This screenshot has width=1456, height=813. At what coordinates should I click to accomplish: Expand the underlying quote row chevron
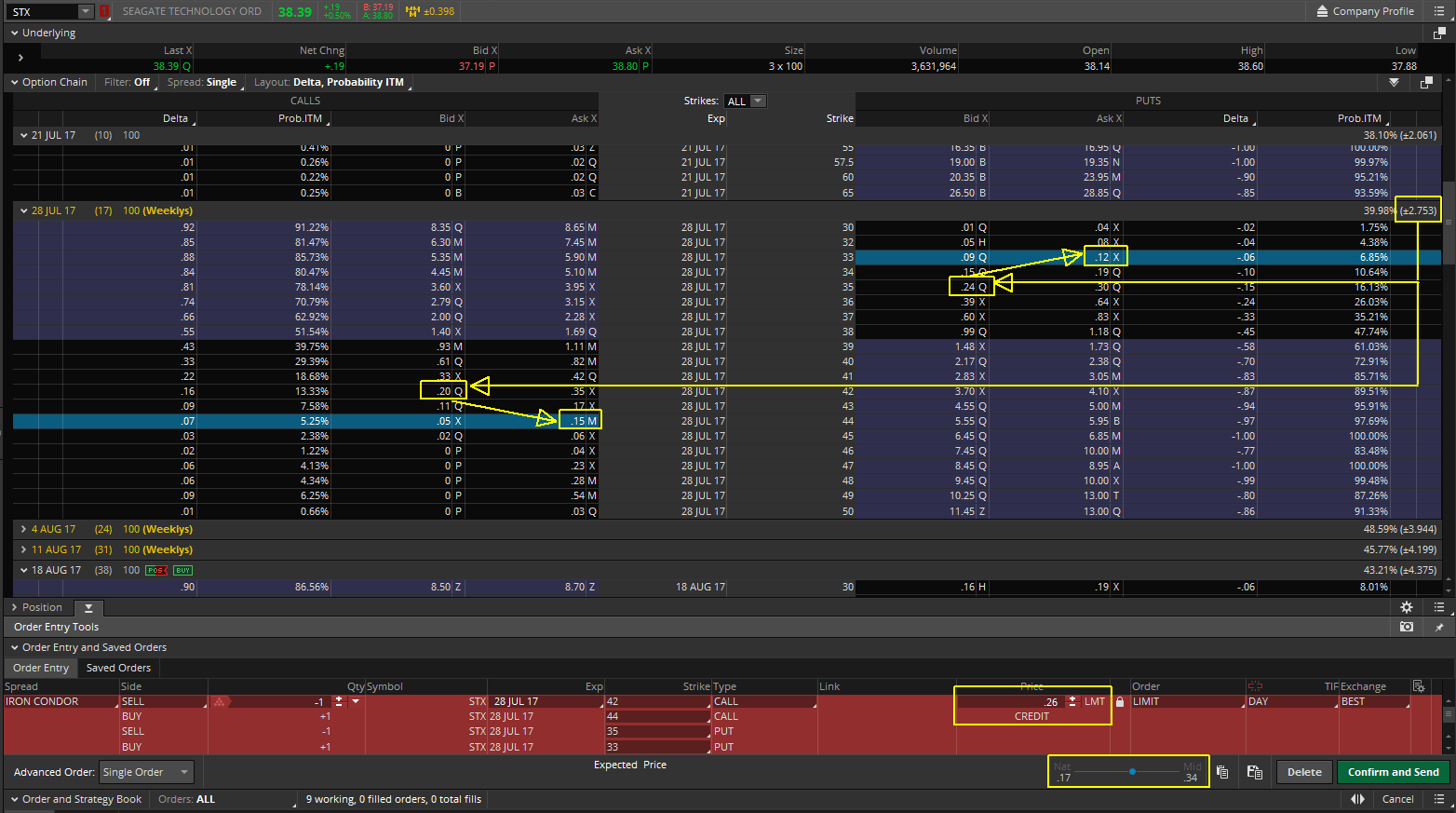(20, 58)
